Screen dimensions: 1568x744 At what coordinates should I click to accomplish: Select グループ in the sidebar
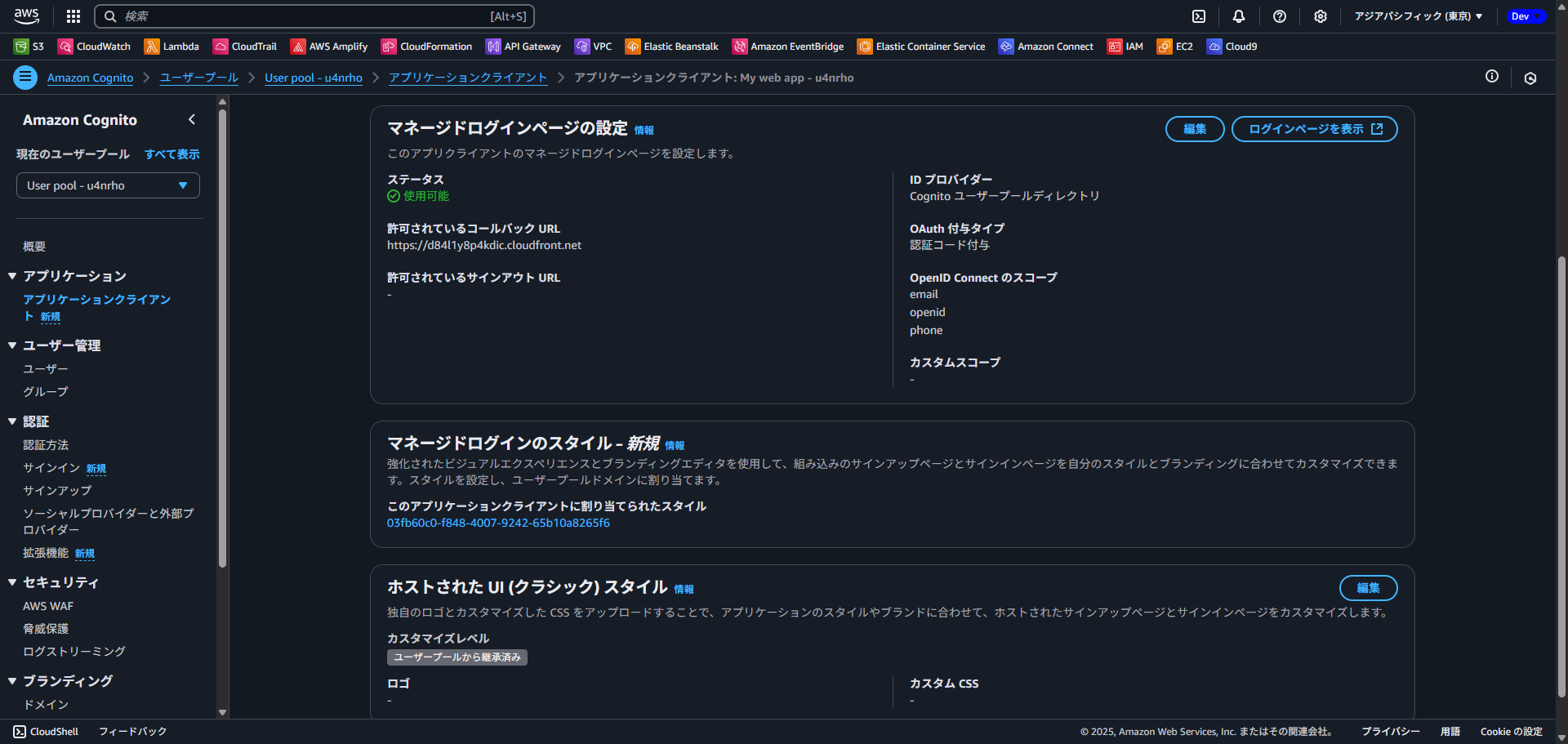(46, 392)
